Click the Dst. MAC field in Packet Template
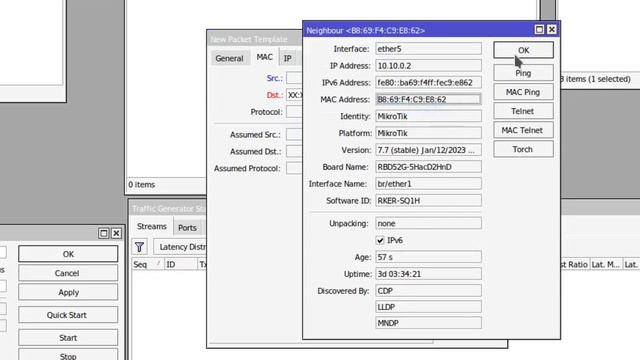 (294, 95)
